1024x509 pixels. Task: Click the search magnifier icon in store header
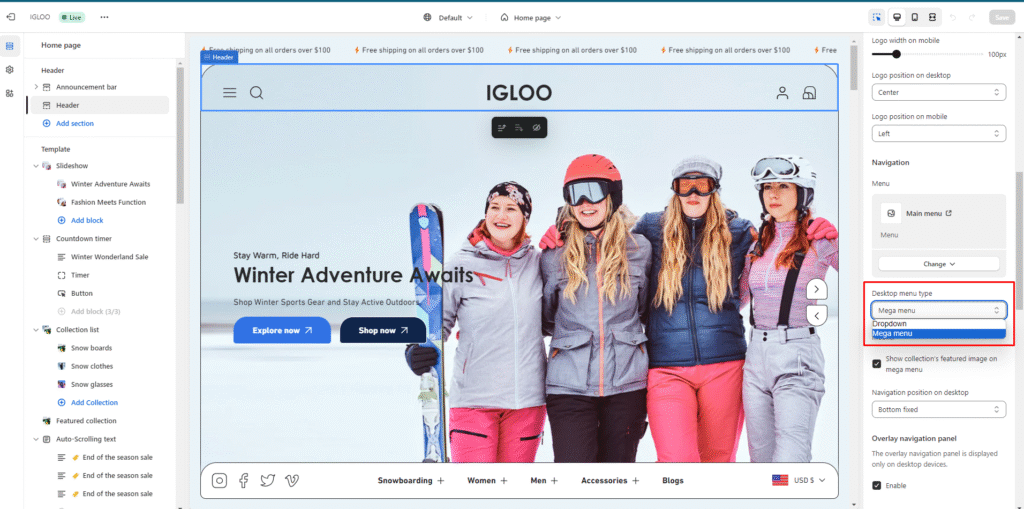tap(256, 93)
